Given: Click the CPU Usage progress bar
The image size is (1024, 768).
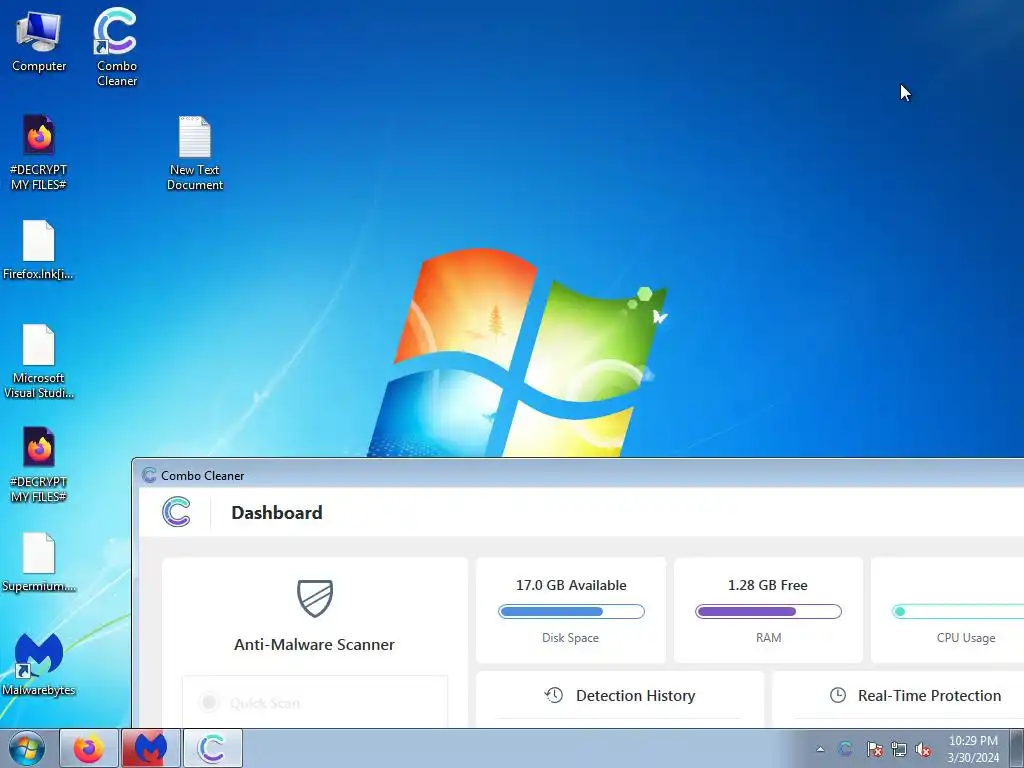Looking at the screenshot, I should coord(958,611).
